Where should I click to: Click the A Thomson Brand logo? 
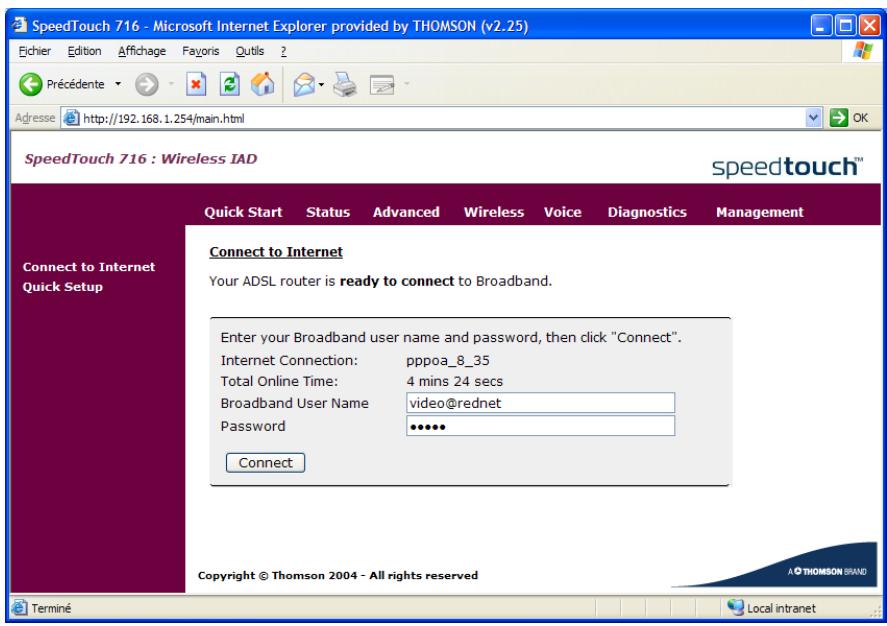click(x=827, y=571)
